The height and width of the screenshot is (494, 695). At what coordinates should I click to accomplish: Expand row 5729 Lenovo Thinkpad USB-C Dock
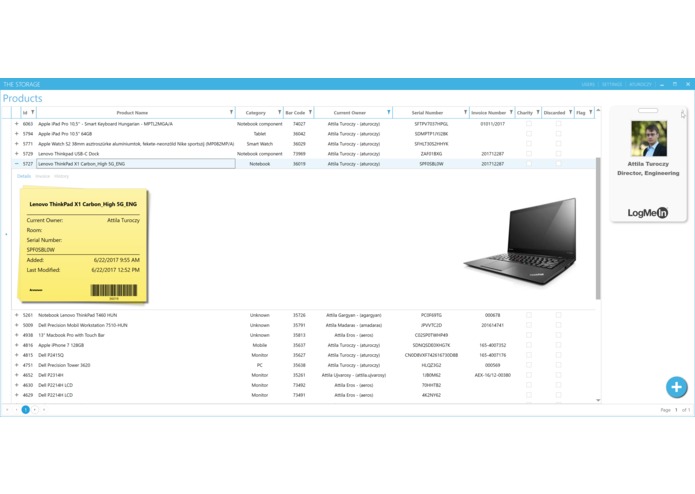(x=16, y=153)
